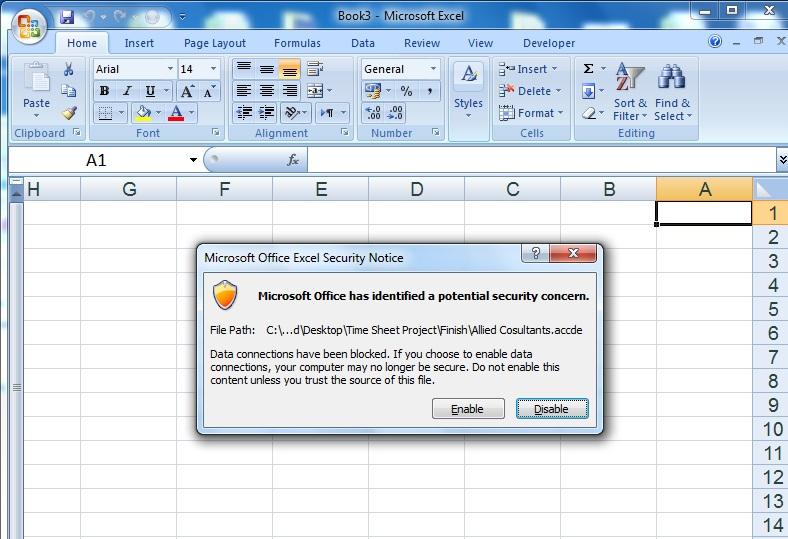The width and height of the screenshot is (788, 539).
Task: Toggle Italic formatting
Action: pos(127,91)
